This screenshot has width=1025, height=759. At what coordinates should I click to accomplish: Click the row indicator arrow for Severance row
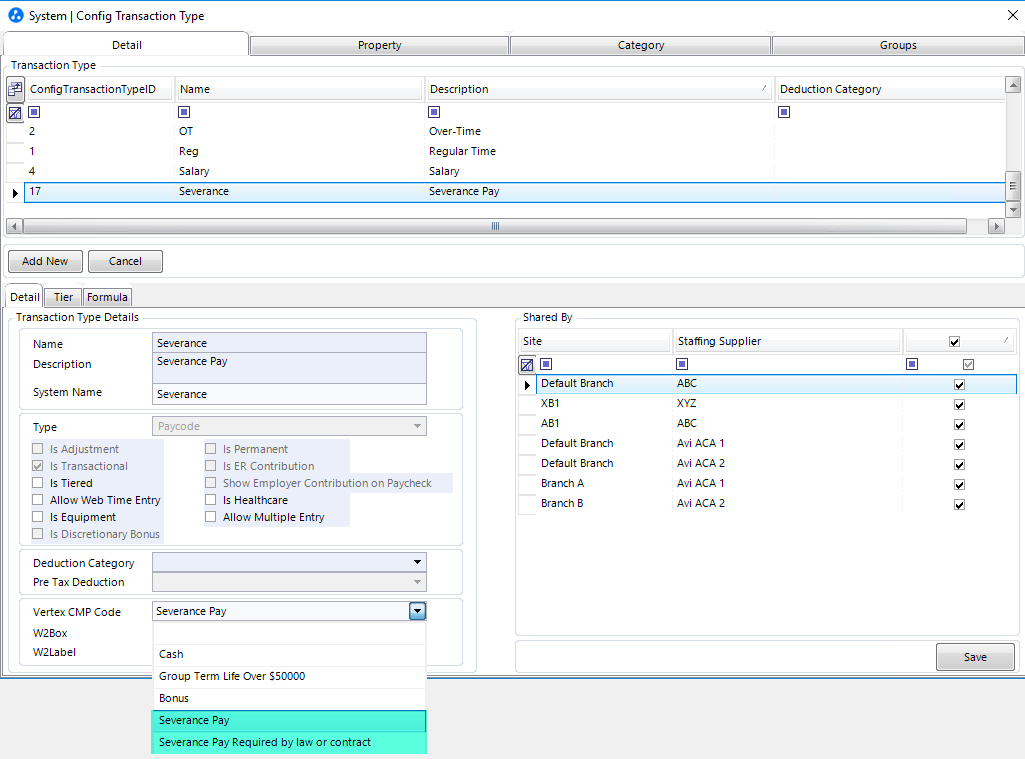(15, 193)
